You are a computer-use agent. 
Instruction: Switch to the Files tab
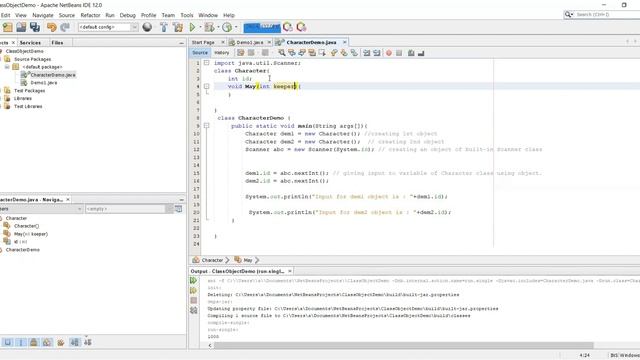57,42
